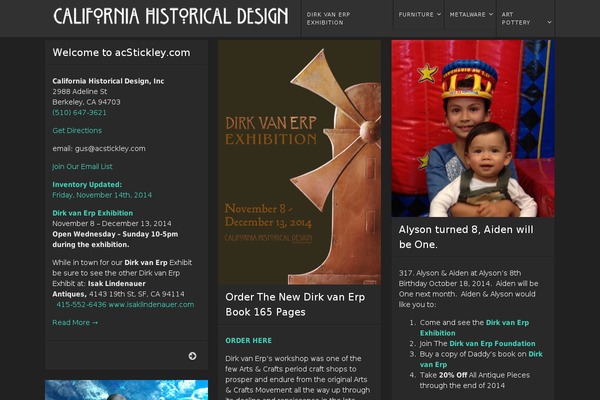Click Friday, November 14th, 2014 link
600x400 pixels.
pyautogui.click(x=102, y=195)
